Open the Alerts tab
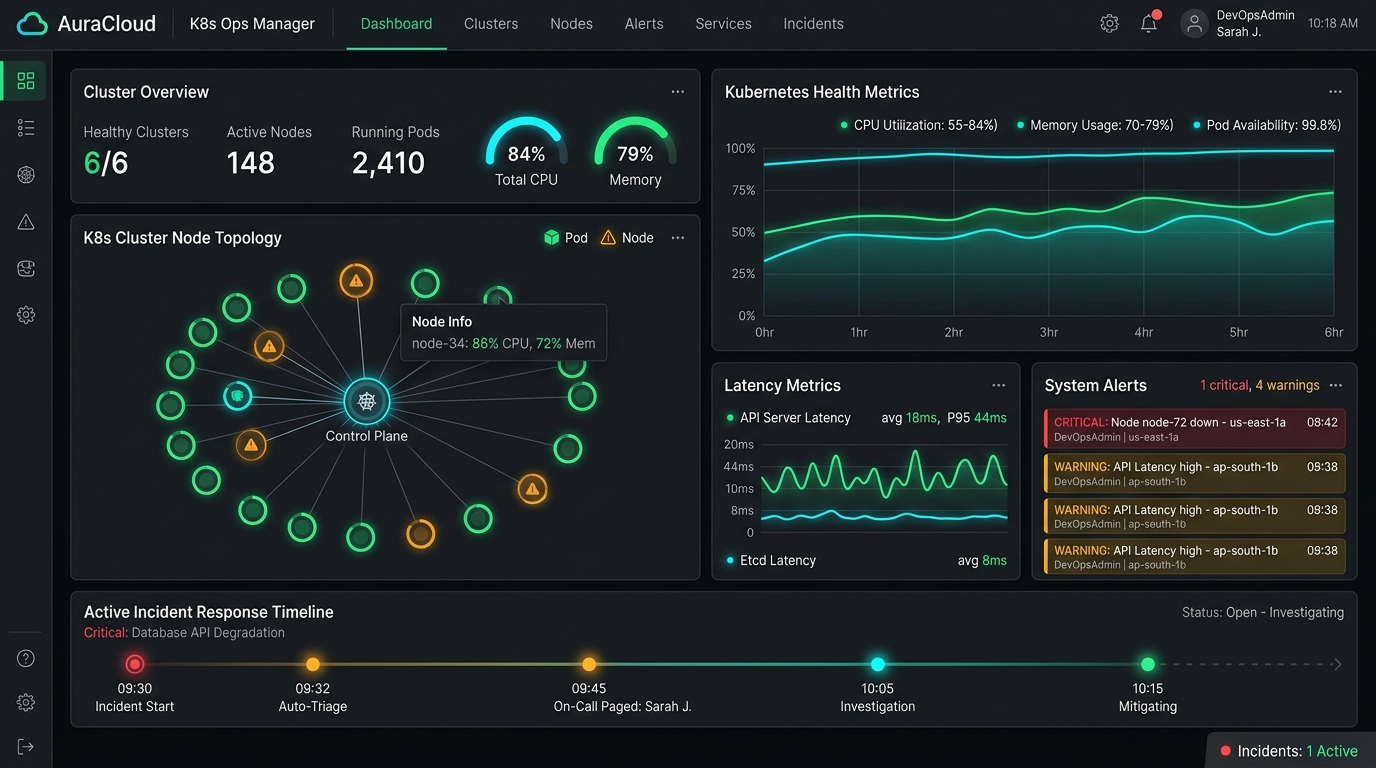1376x768 pixels. coord(644,24)
